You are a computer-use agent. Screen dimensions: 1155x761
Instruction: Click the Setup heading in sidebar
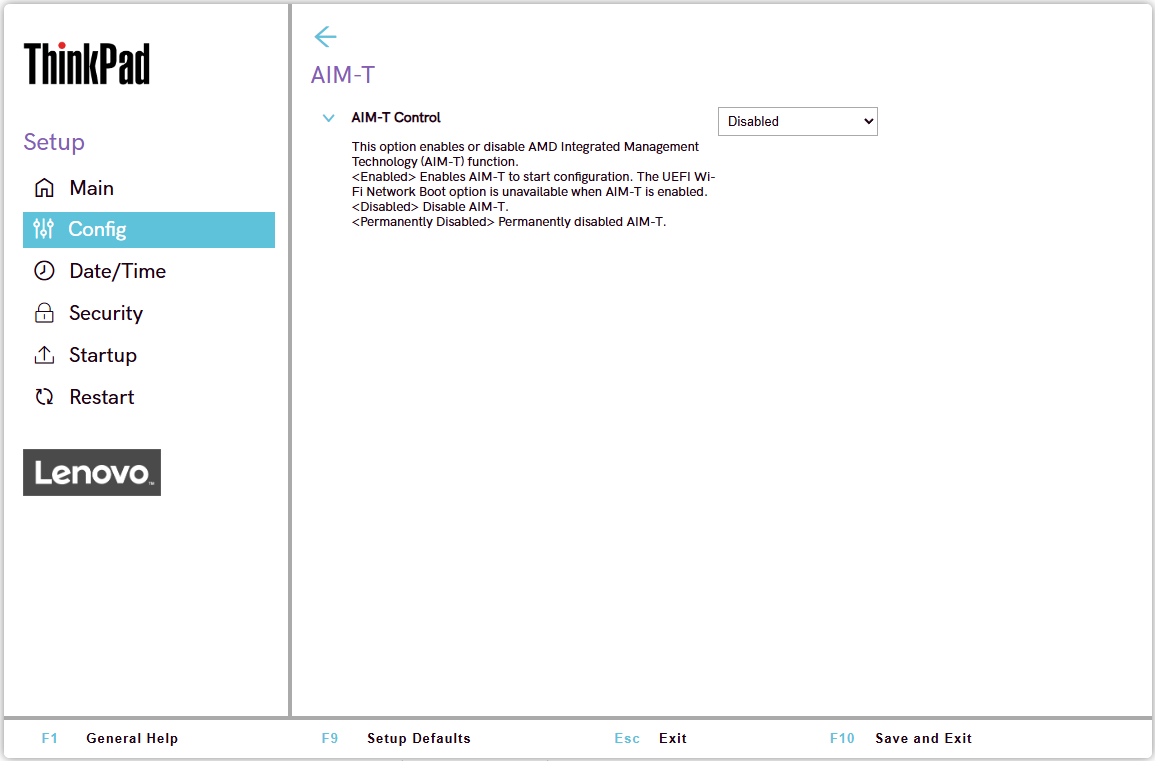[54, 141]
